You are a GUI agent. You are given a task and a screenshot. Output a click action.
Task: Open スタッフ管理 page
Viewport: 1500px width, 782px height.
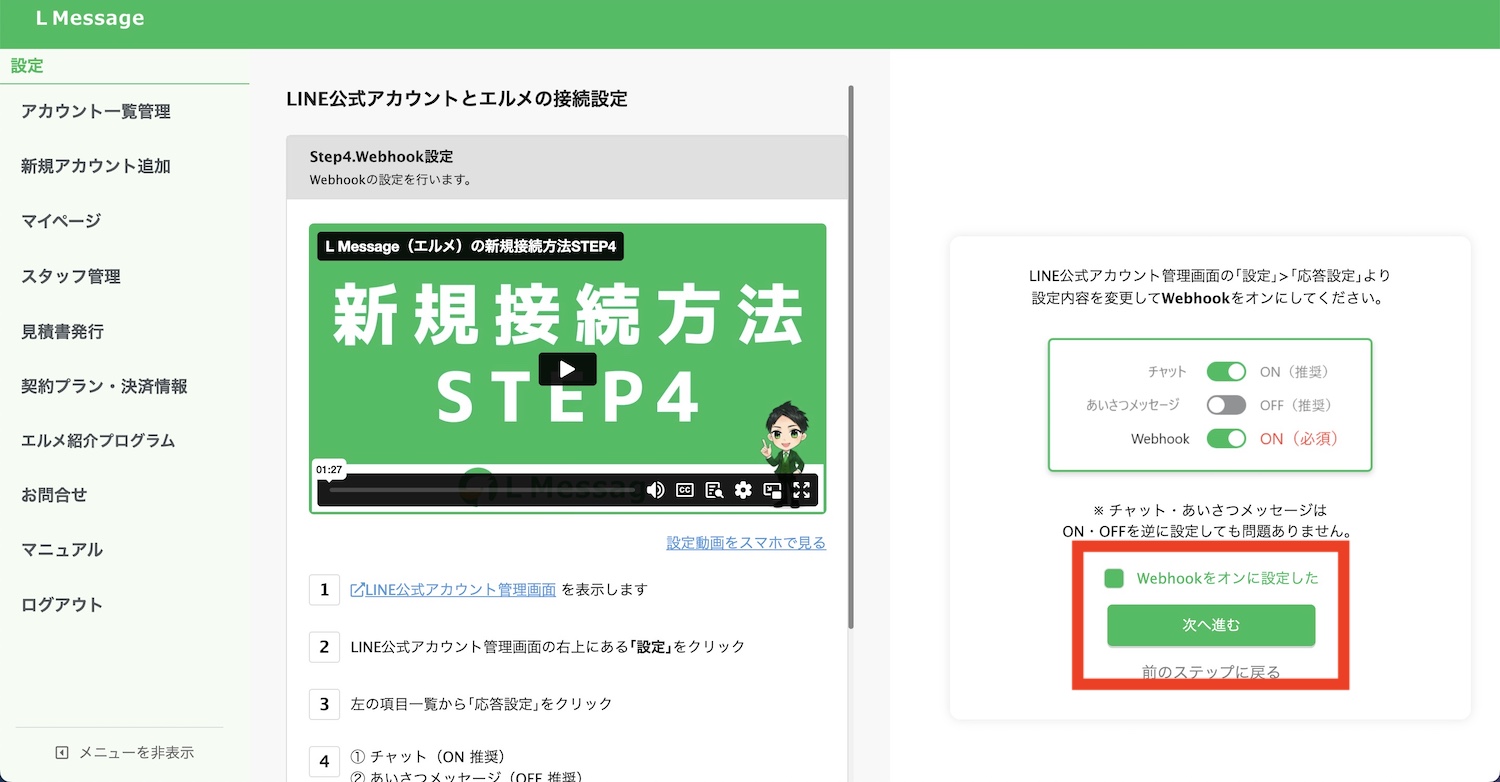tap(71, 277)
